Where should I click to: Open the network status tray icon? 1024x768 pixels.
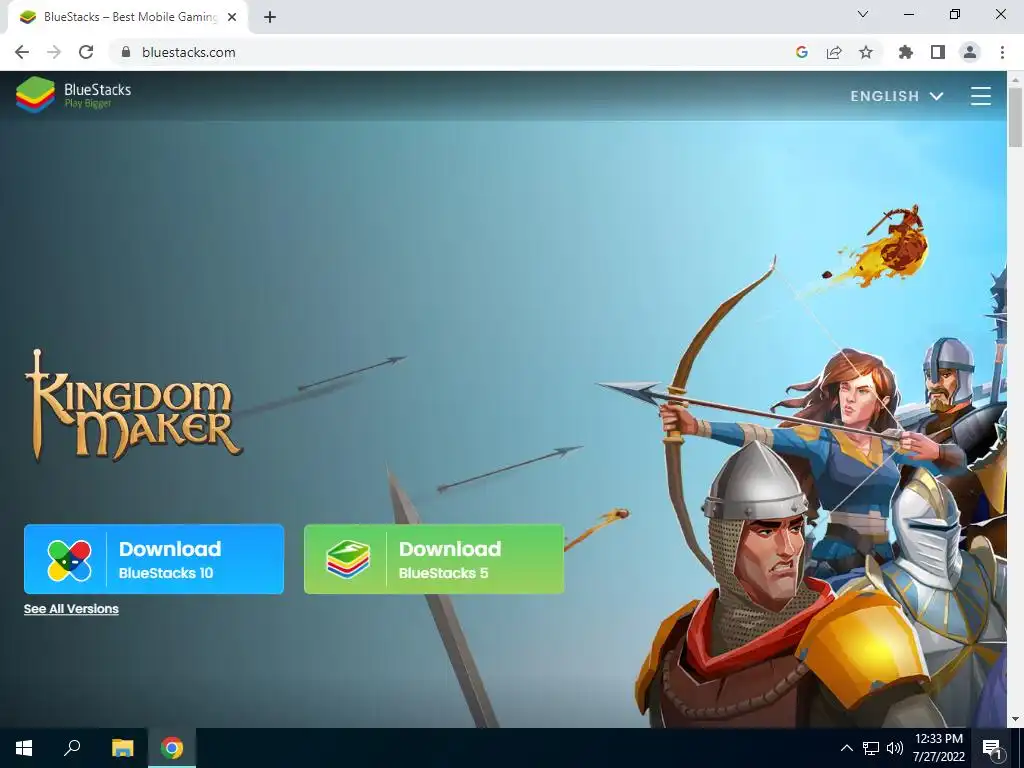pos(871,748)
